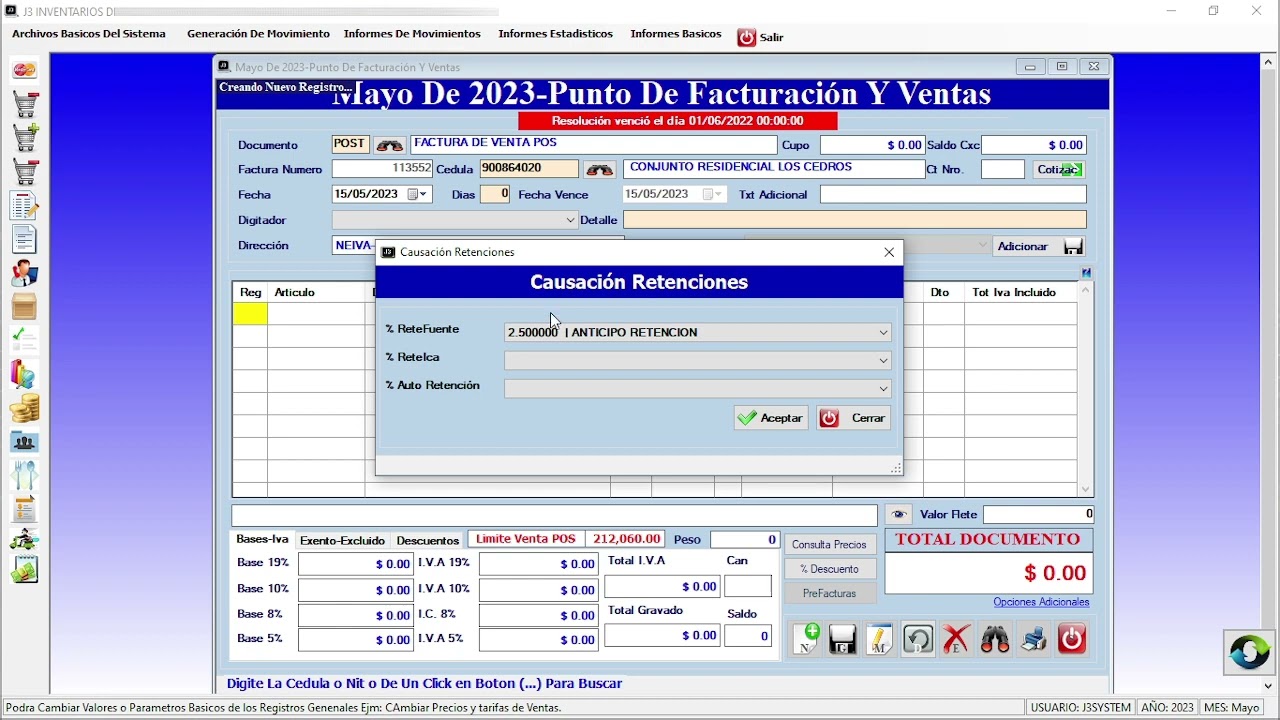The height and width of the screenshot is (720, 1280).
Task: Click the Peso input field
Action: coord(745,540)
